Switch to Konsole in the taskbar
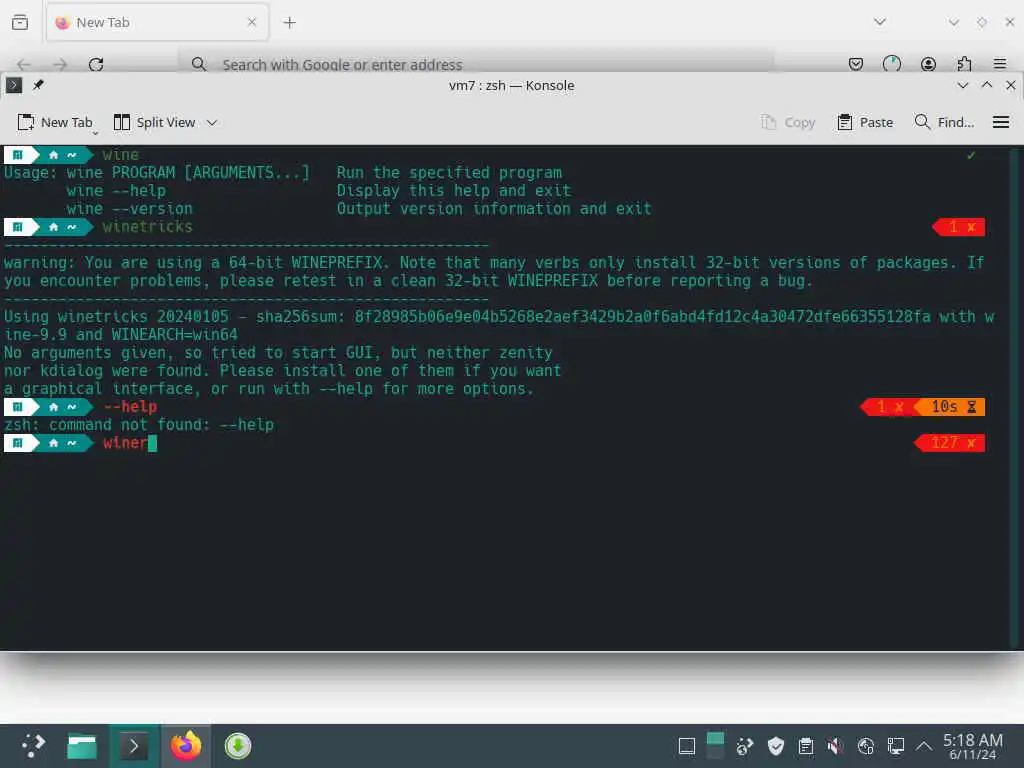The image size is (1024, 768). 134,746
